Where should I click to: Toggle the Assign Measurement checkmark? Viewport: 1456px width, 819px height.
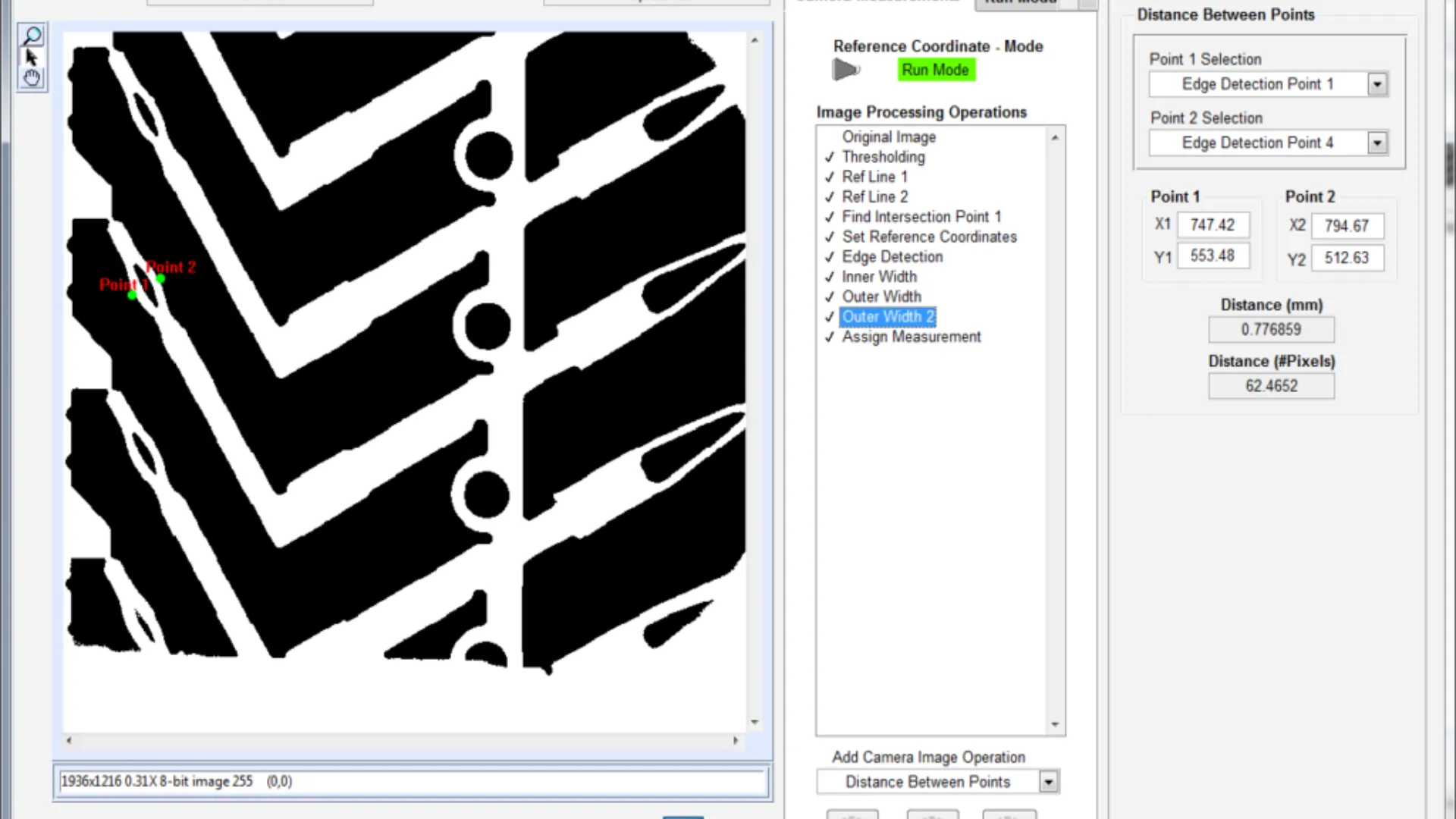tap(830, 337)
